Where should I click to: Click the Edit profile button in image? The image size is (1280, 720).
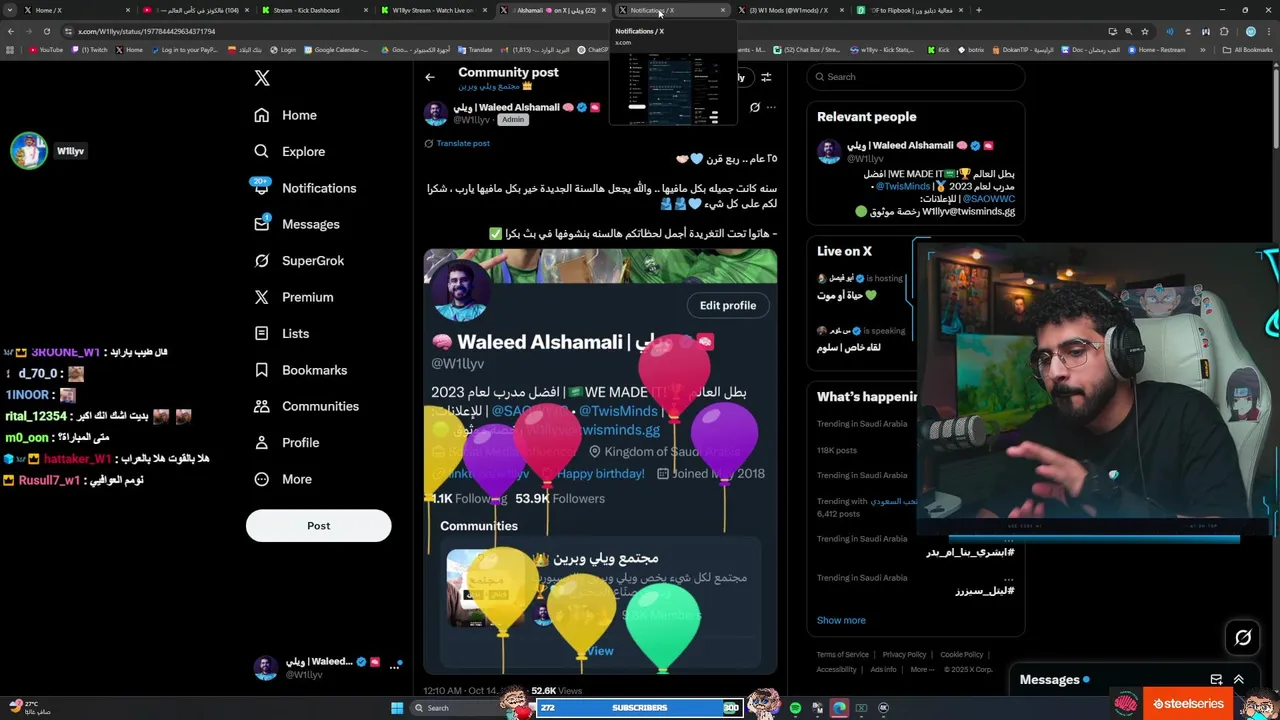[728, 305]
